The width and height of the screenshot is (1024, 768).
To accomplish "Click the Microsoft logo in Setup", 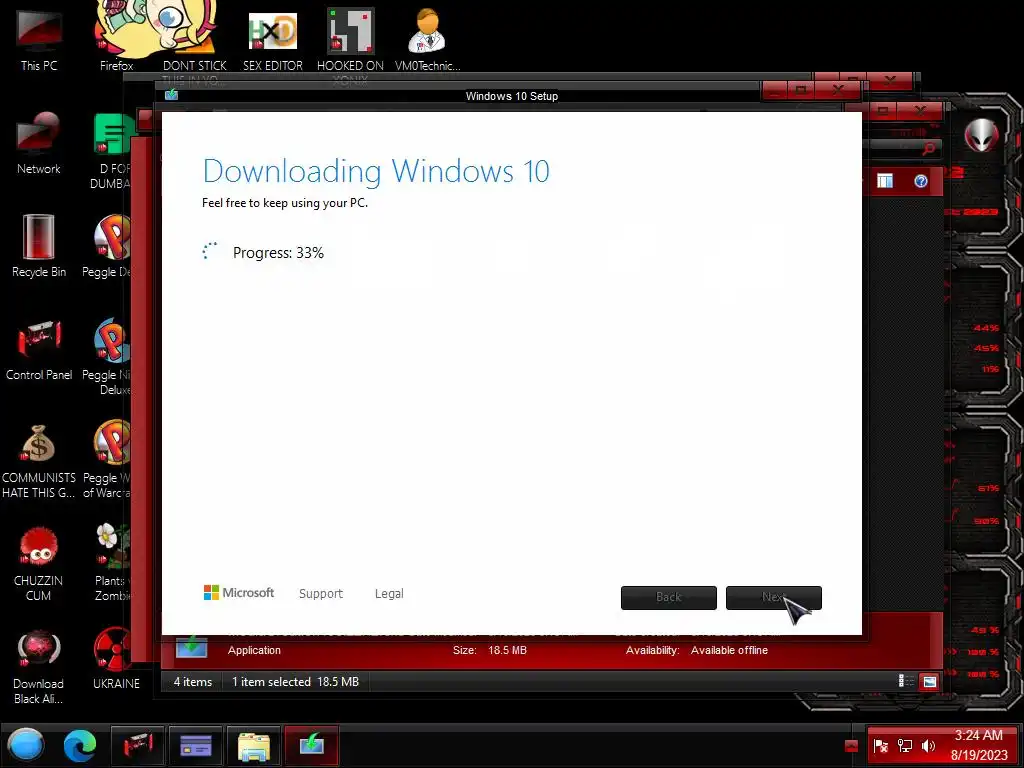I will (239, 592).
